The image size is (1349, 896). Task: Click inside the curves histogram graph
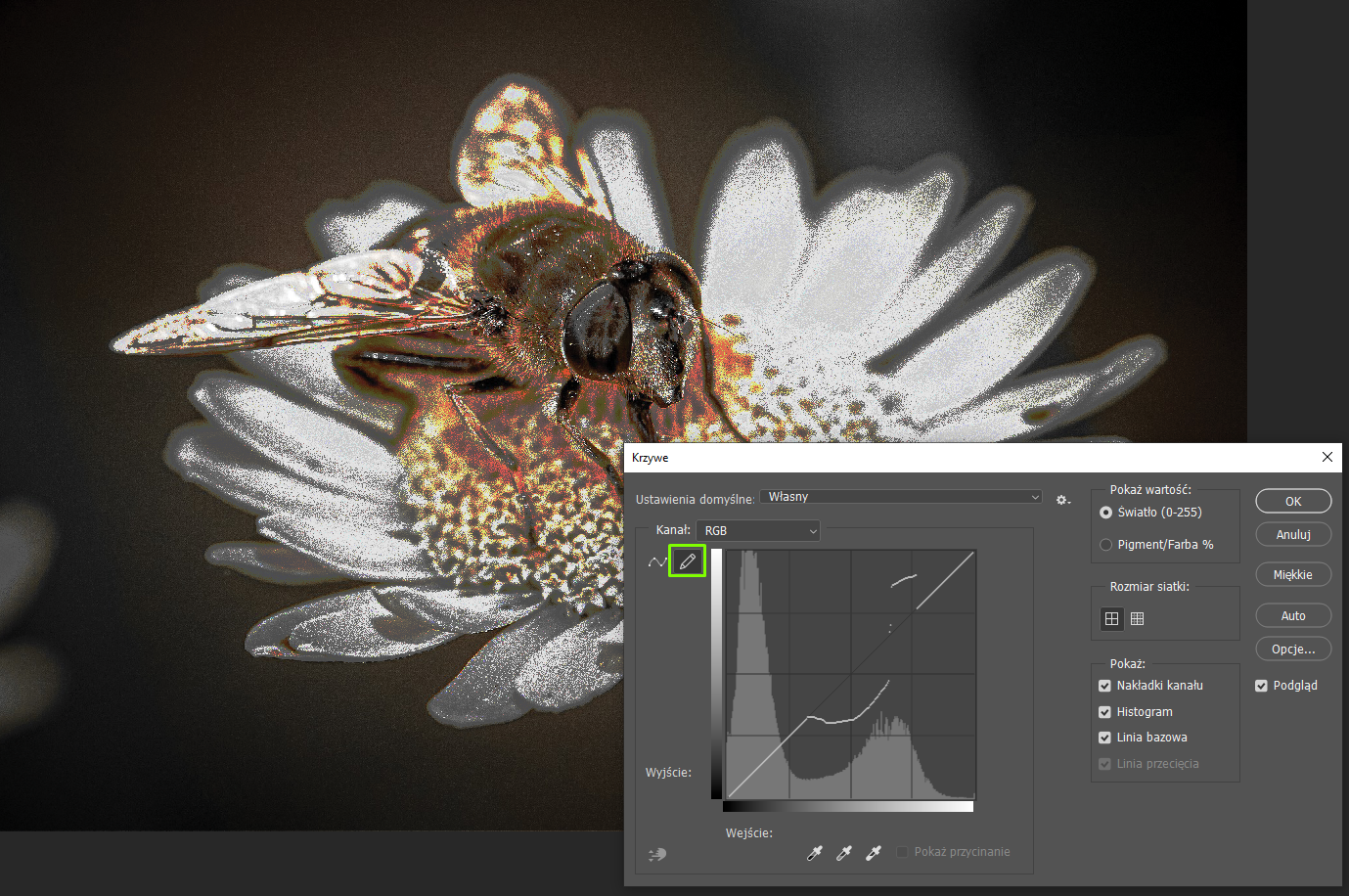[851, 674]
